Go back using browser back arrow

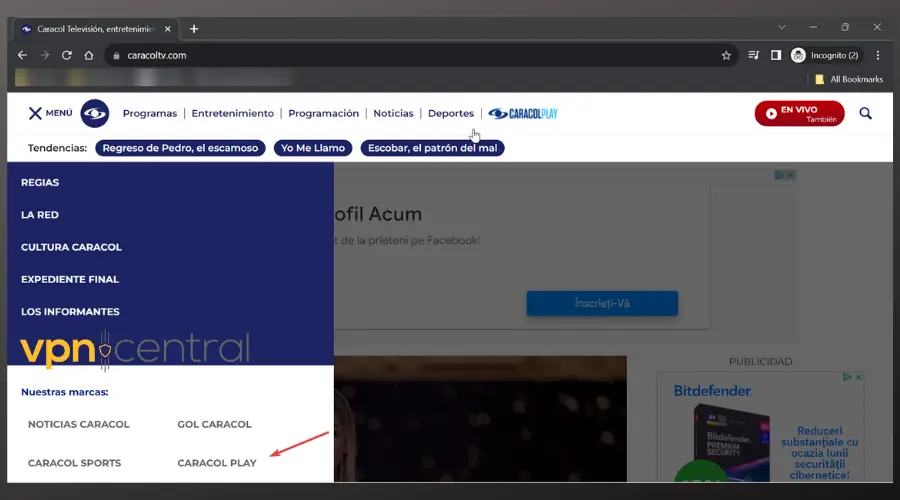pos(22,56)
